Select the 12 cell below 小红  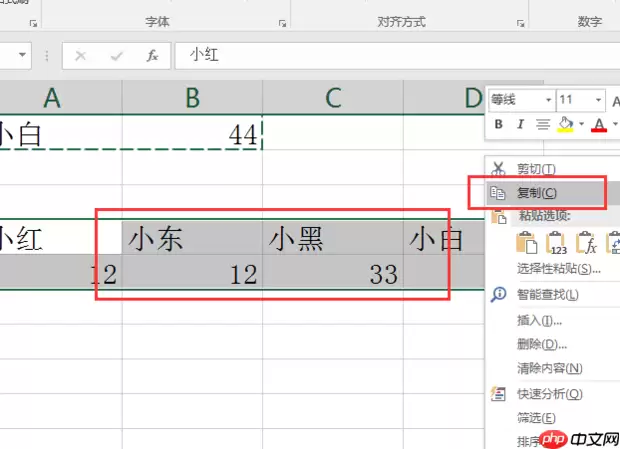[x=61, y=272]
